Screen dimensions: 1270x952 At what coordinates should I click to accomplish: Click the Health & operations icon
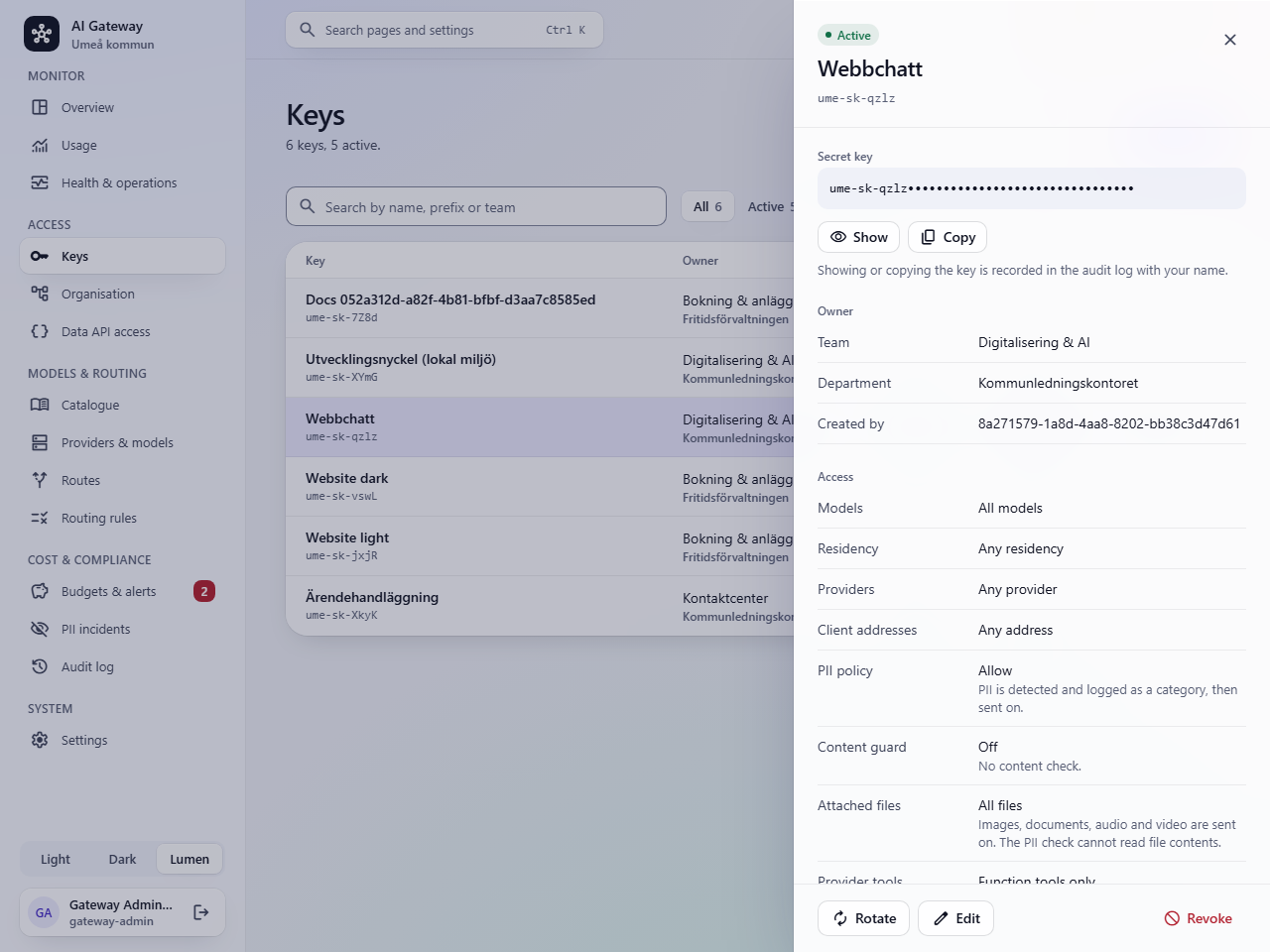(40, 182)
